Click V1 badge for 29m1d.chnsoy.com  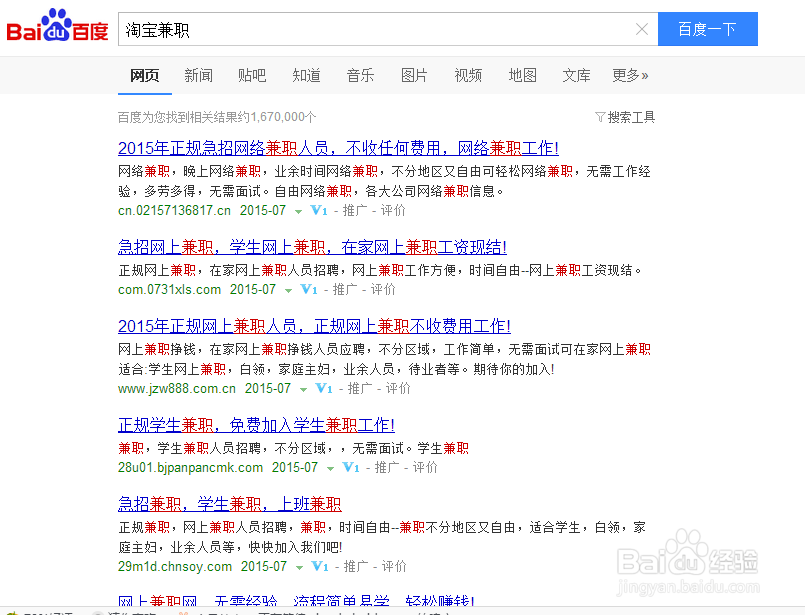click(320, 567)
